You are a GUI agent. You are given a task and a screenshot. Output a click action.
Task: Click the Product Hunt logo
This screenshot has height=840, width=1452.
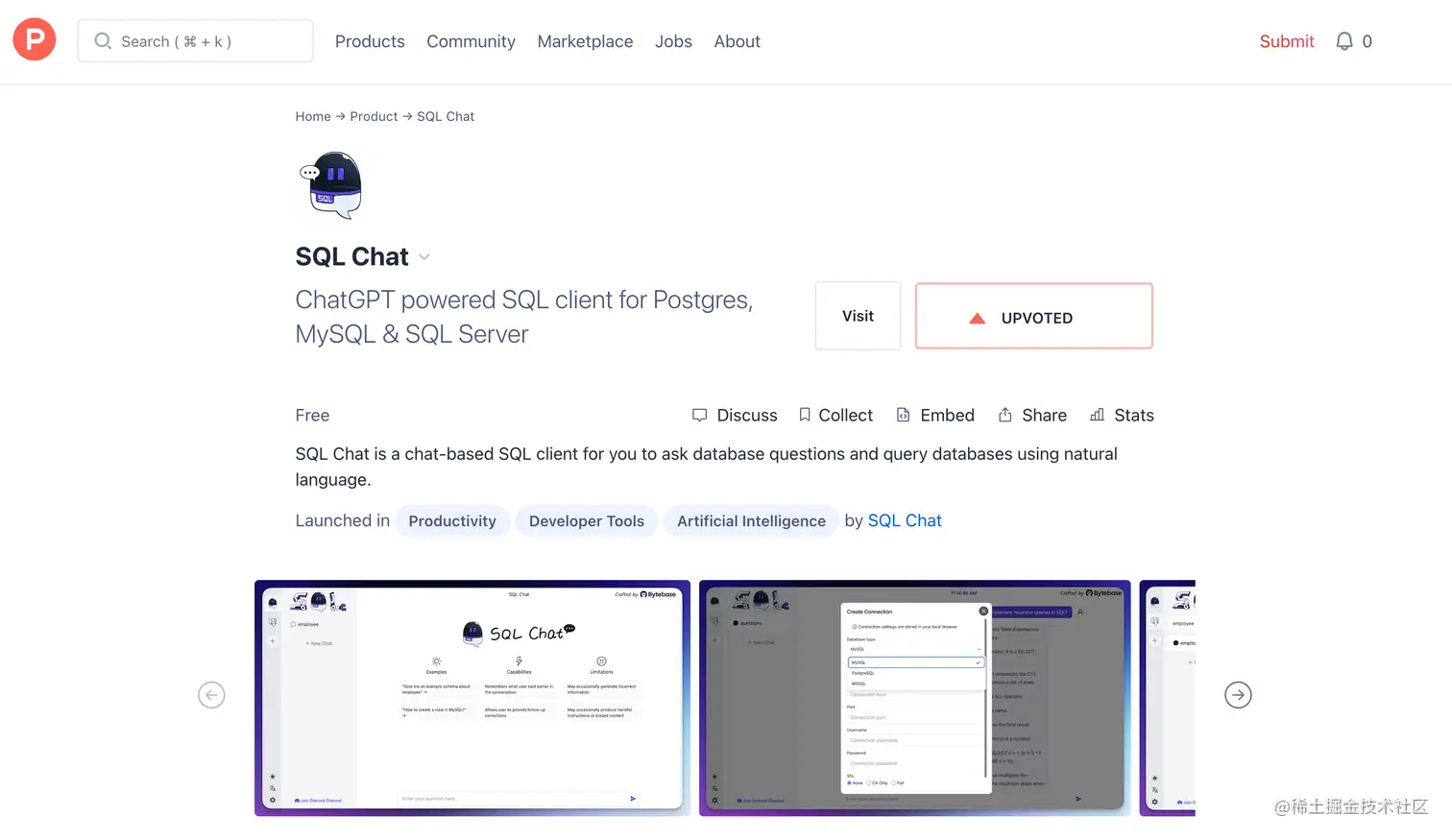pyautogui.click(x=35, y=39)
